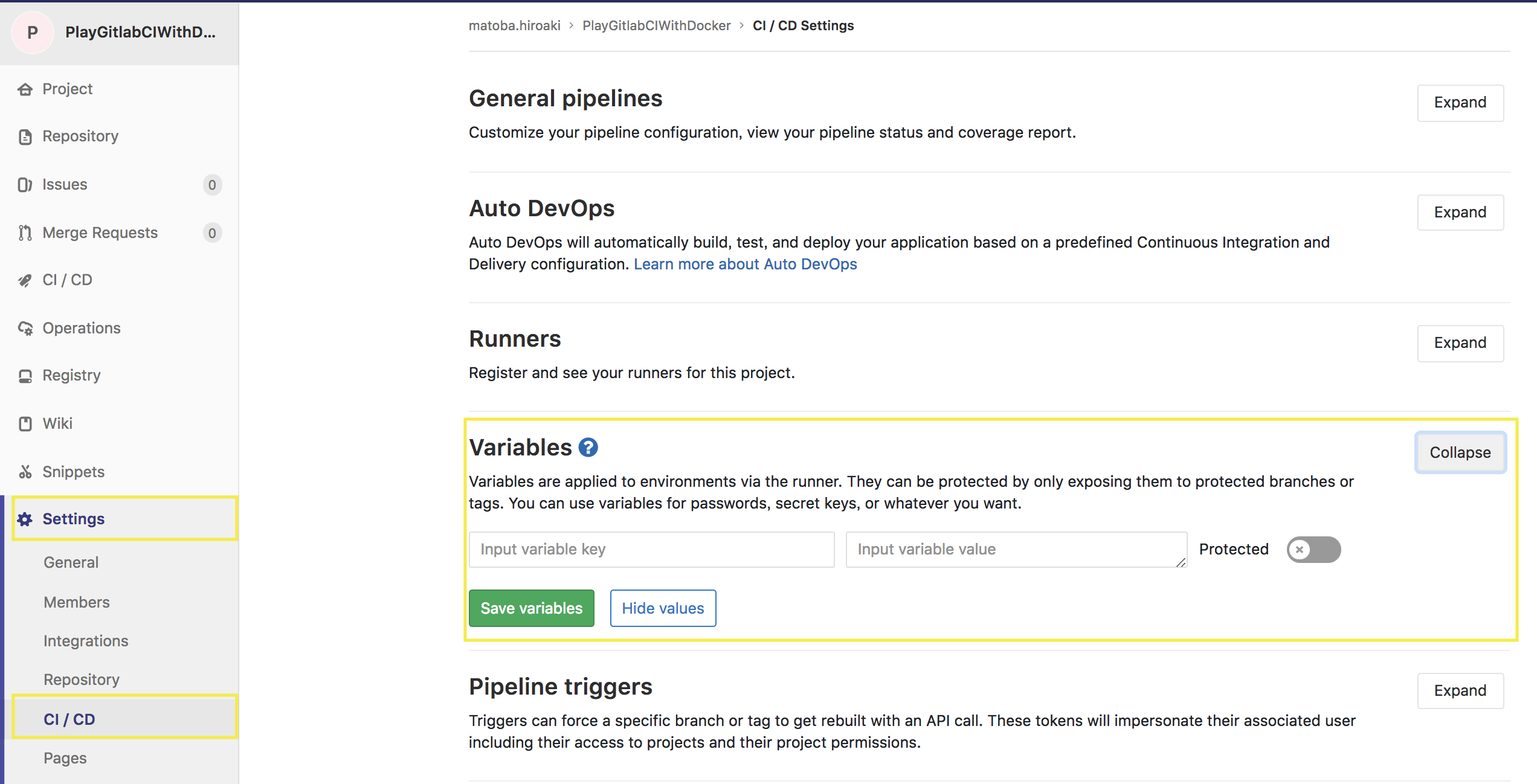Screen dimensions: 1537x784
Task: Collapse the Variables section
Action: point(1460,452)
